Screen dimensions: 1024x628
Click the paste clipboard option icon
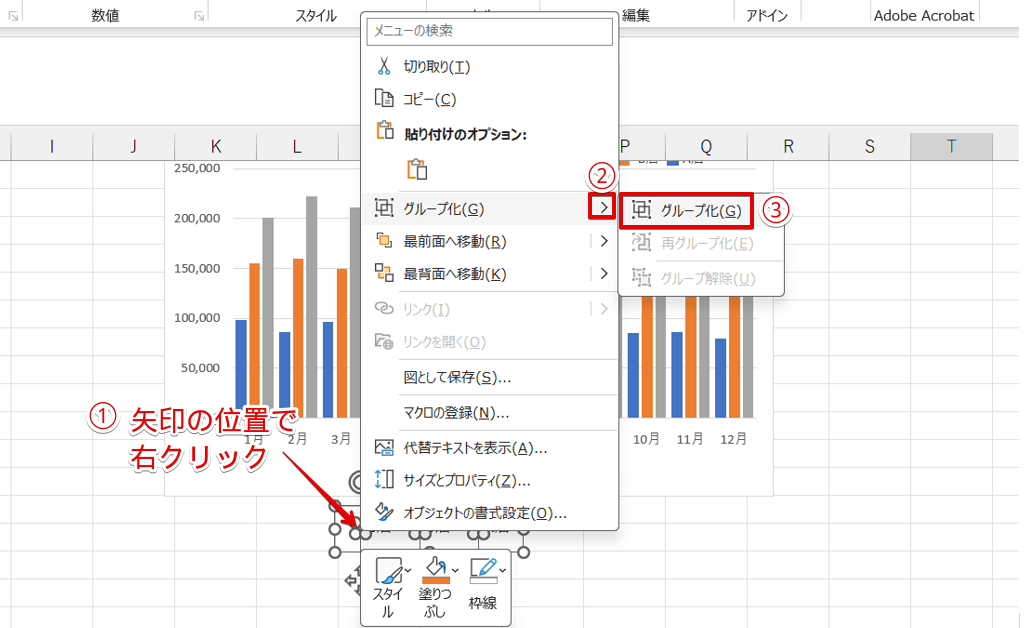416,169
